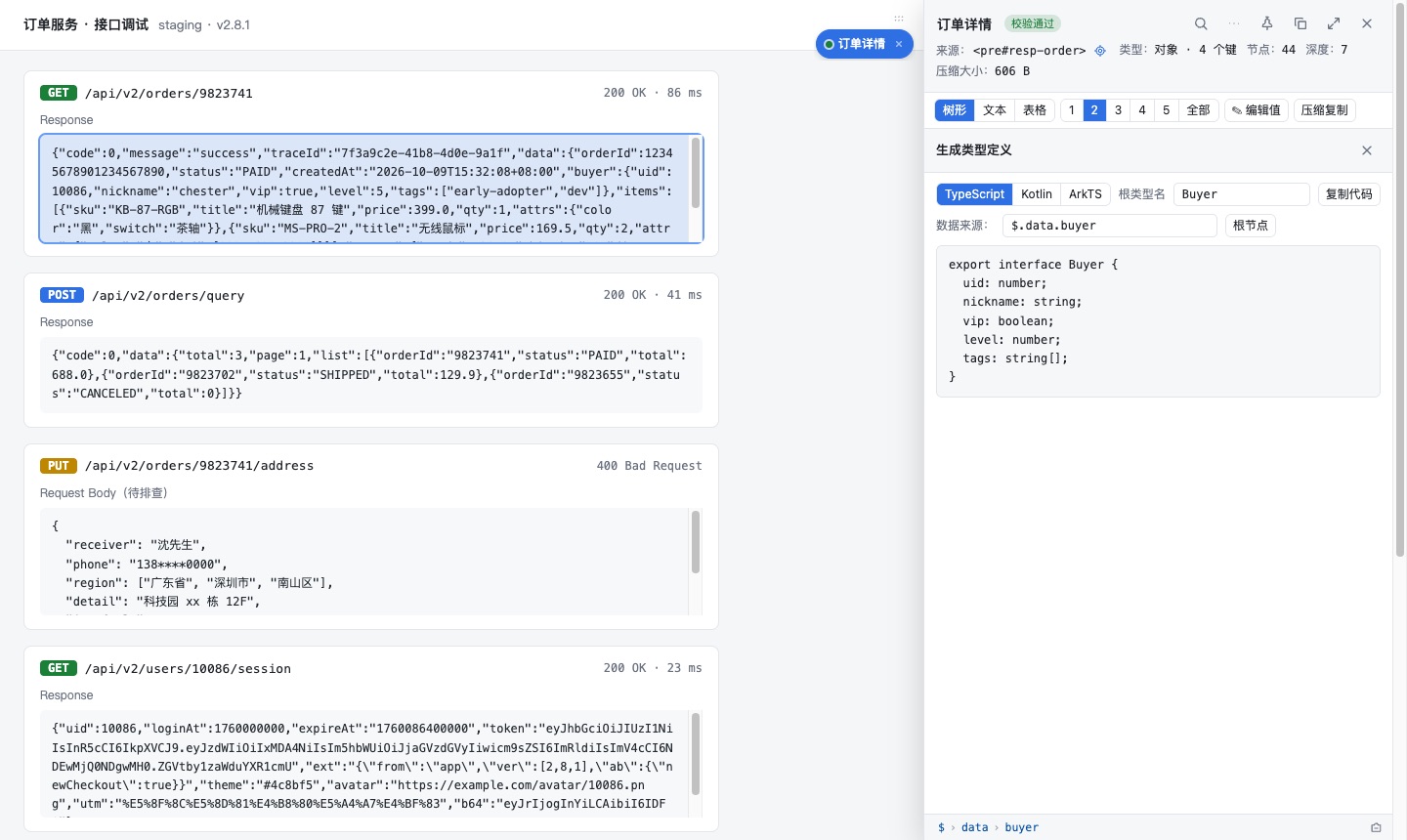Open search in the 订单详情 panel

pyautogui.click(x=1201, y=23)
